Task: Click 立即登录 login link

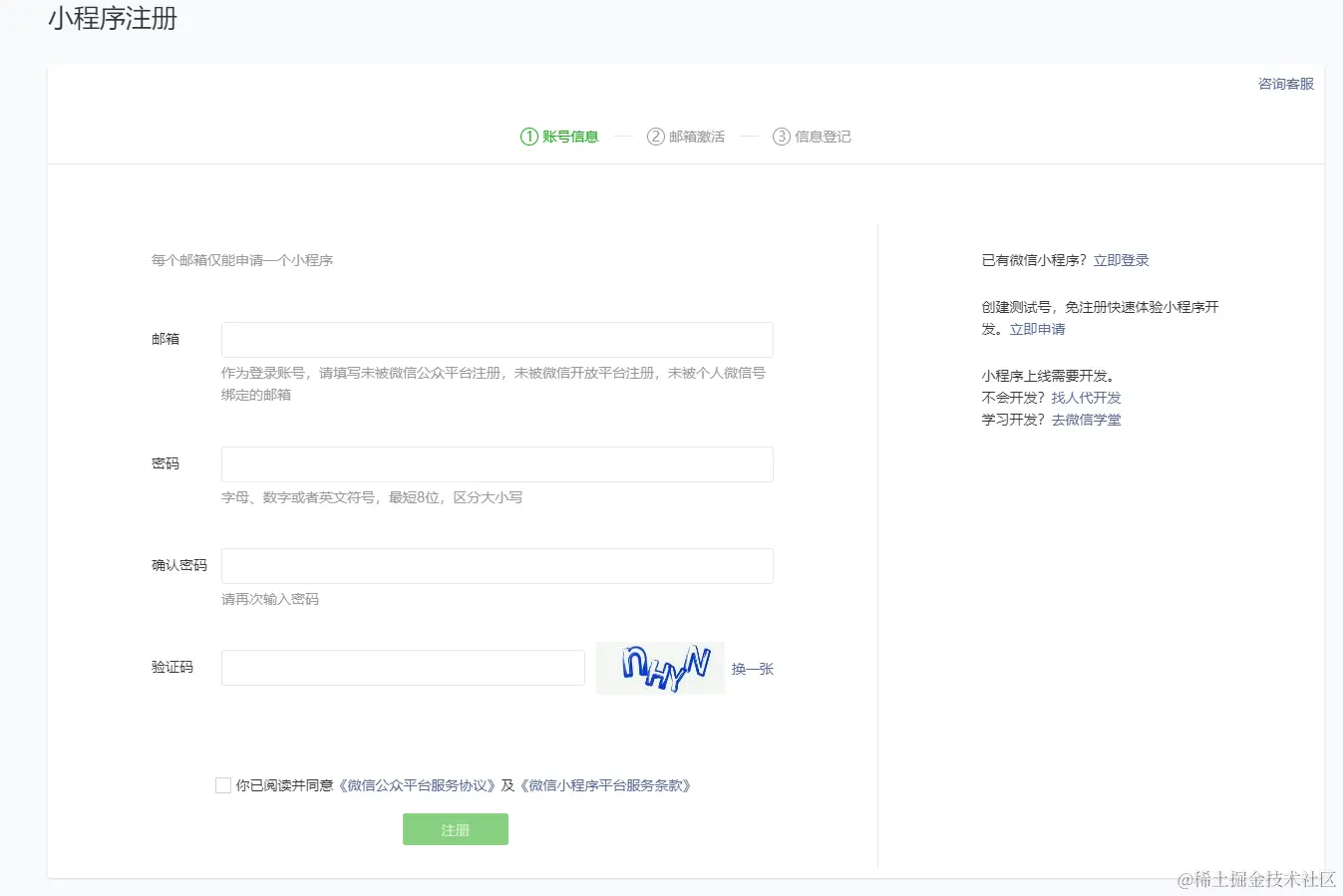Action: coord(1122,260)
